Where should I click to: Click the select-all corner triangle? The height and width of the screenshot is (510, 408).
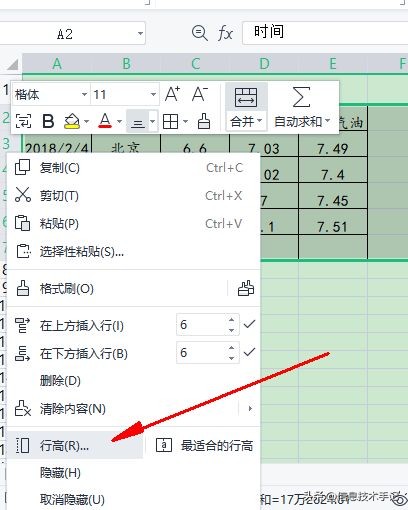[12, 64]
